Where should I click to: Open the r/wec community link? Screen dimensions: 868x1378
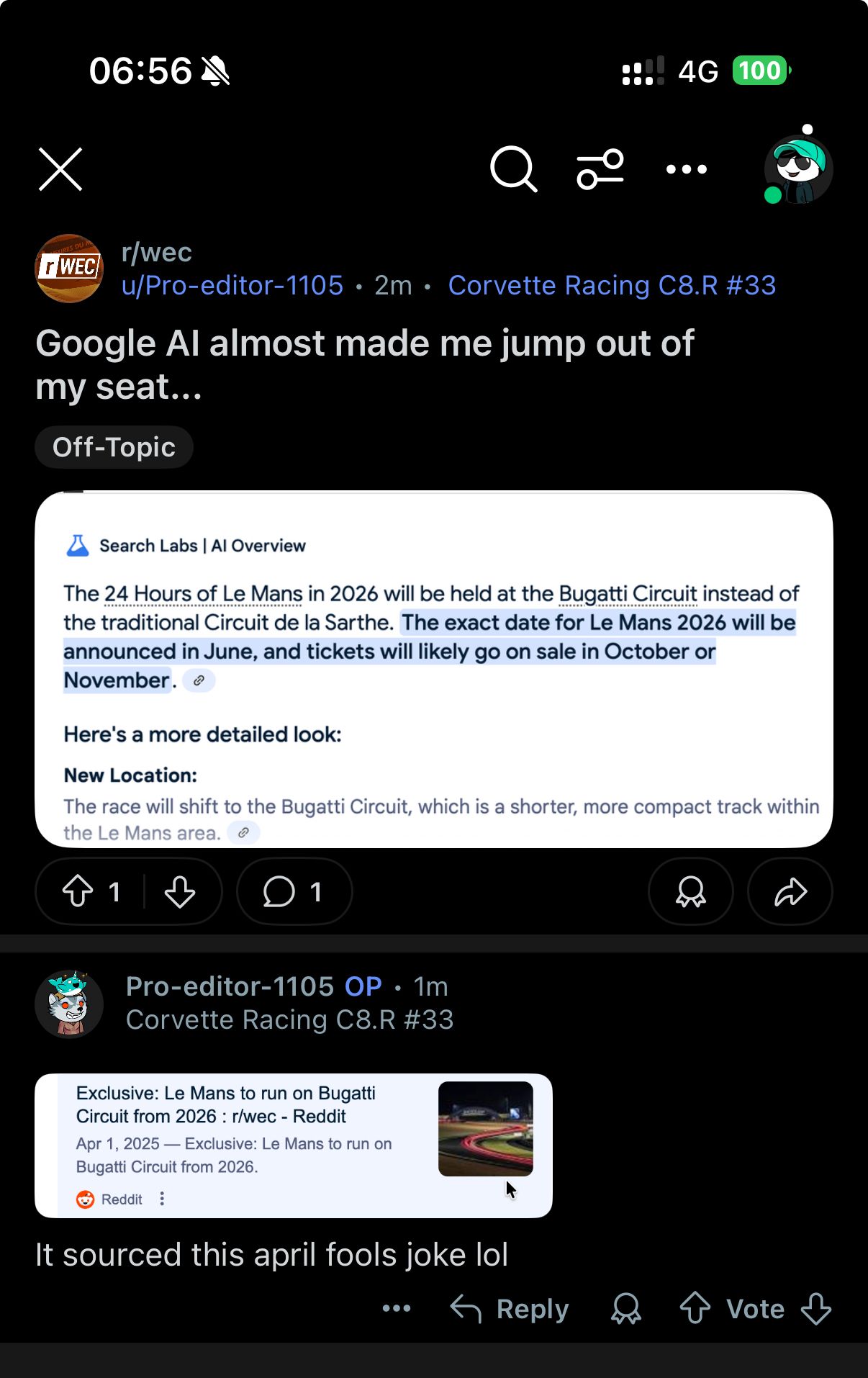click(x=156, y=253)
